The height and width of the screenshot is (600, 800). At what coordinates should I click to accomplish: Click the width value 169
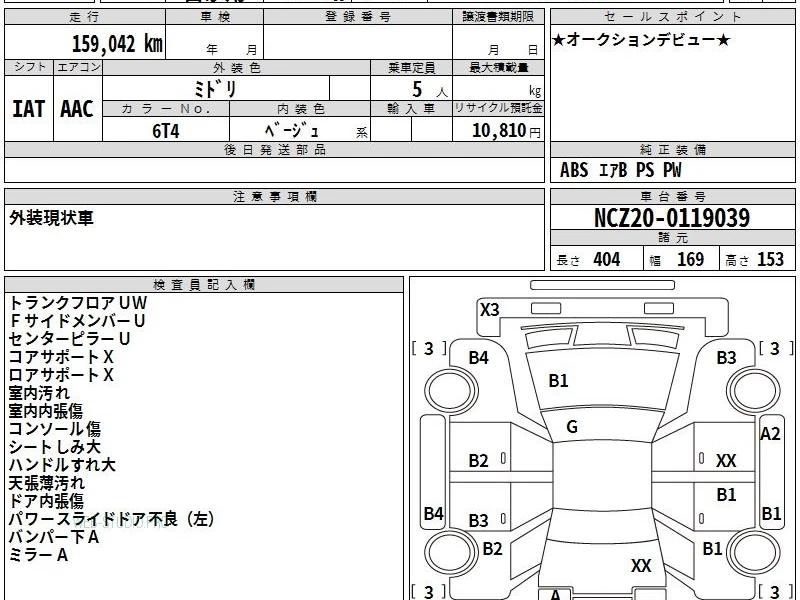[x=690, y=260]
